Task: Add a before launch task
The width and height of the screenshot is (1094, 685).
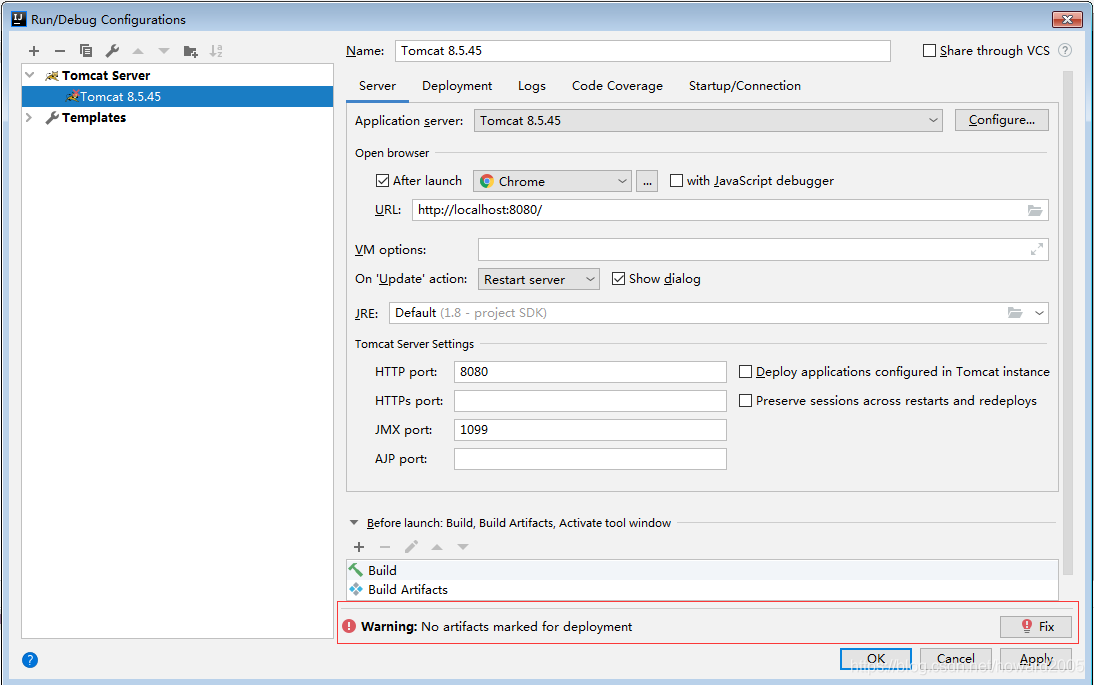Action: pyautogui.click(x=359, y=547)
